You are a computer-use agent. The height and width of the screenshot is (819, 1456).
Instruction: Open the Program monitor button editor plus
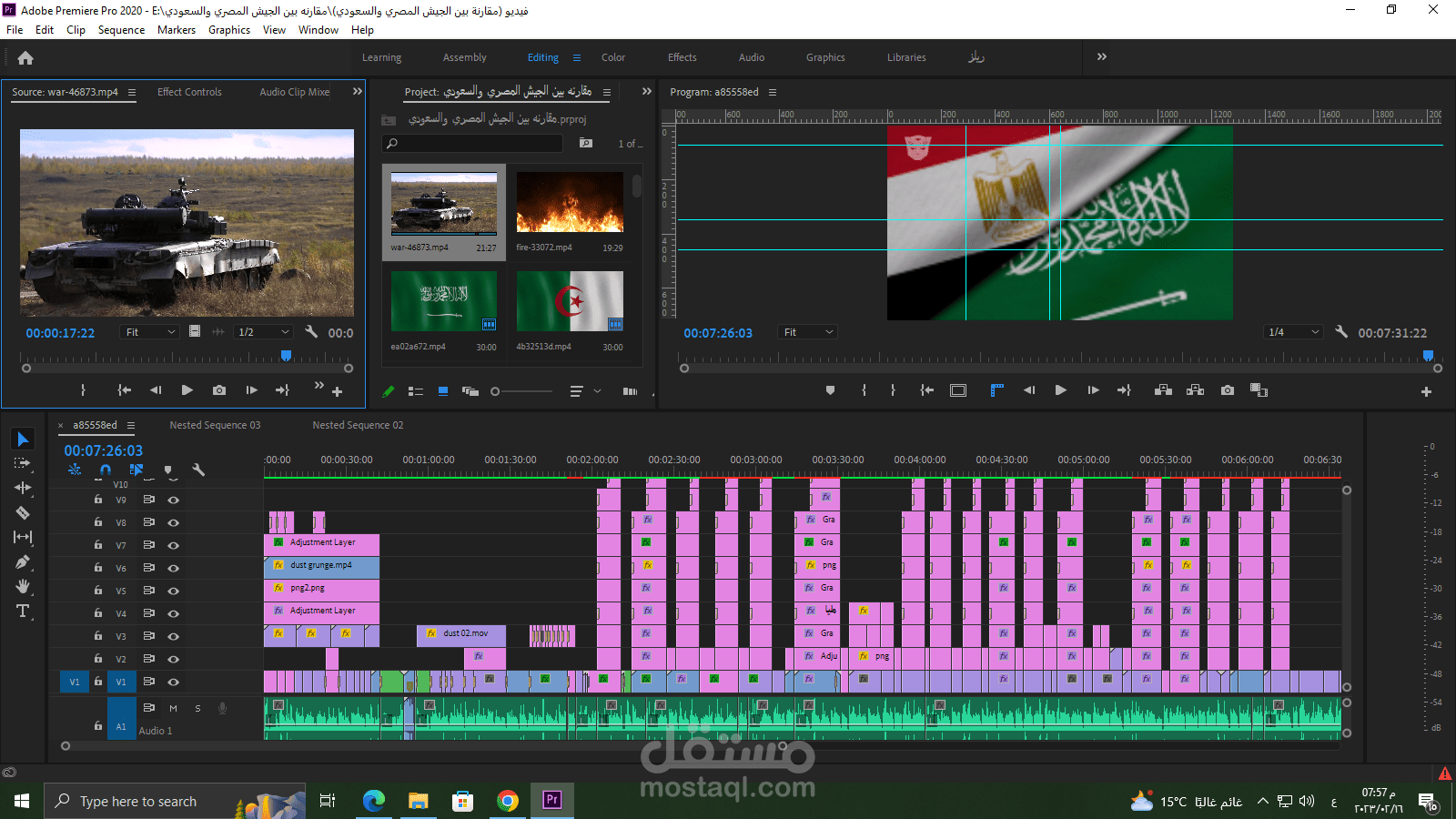(1426, 391)
